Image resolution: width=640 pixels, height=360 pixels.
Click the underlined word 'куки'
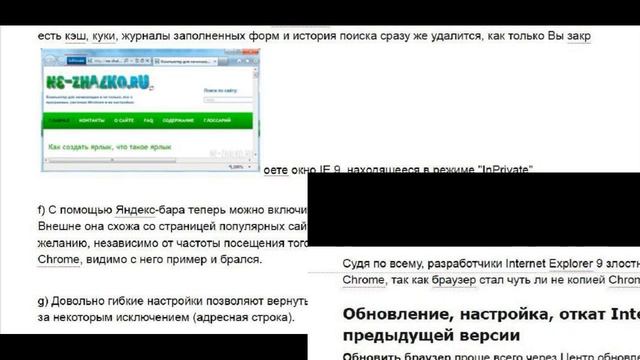(x=104, y=36)
